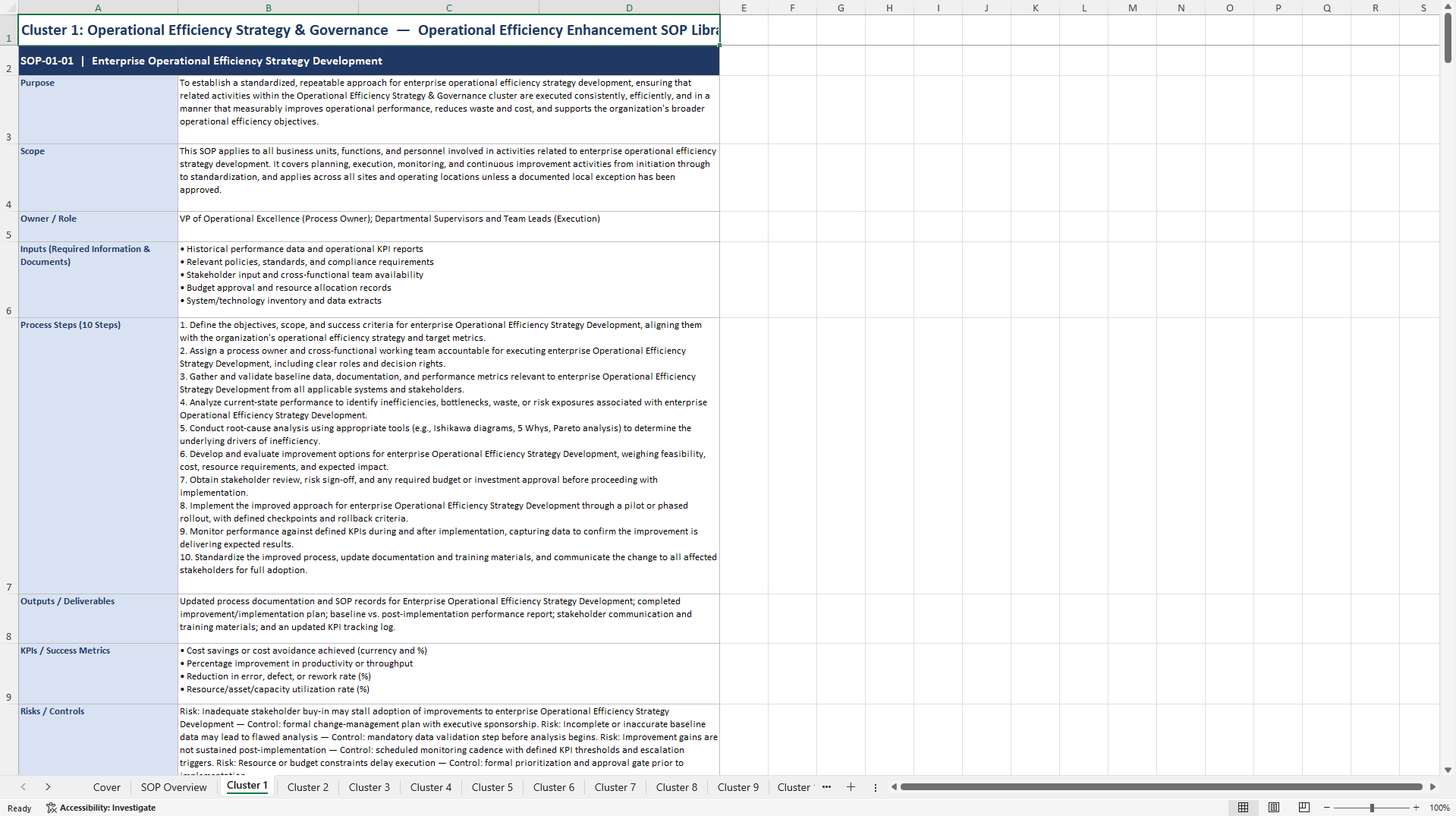
Task: Select column H header
Action: tap(889, 8)
